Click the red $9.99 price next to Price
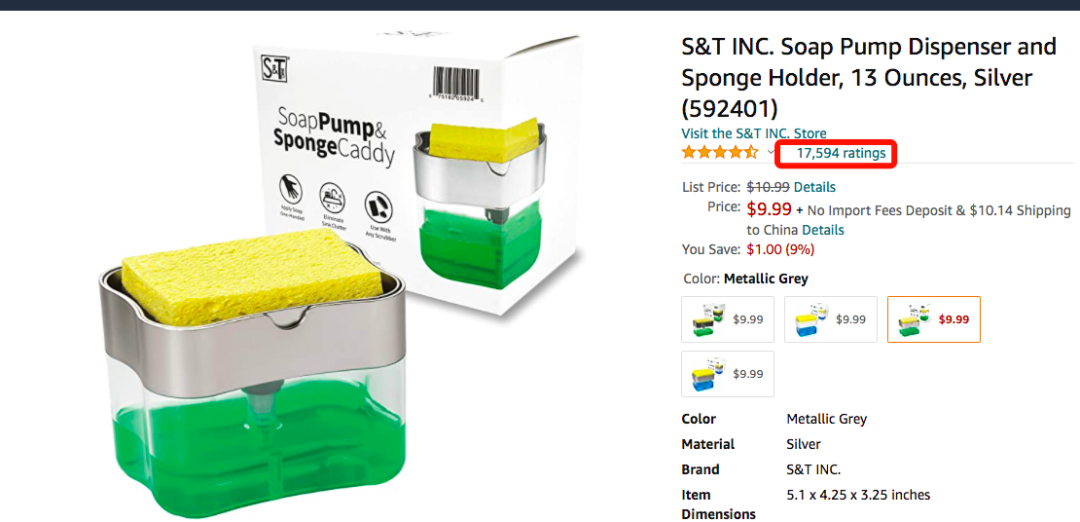Screen dimensions: 1080x522 [769, 209]
